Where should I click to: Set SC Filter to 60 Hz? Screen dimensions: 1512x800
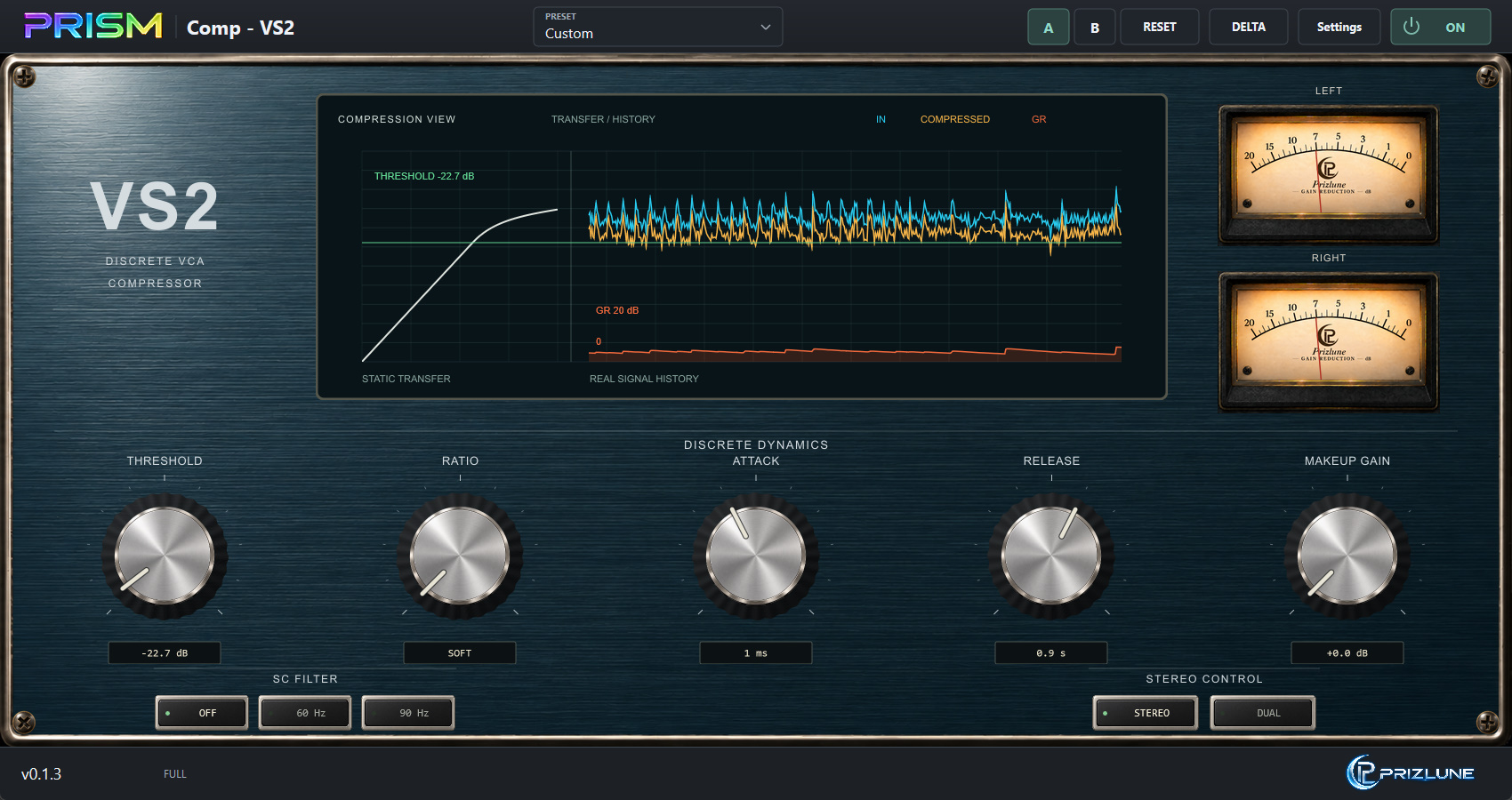click(305, 713)
